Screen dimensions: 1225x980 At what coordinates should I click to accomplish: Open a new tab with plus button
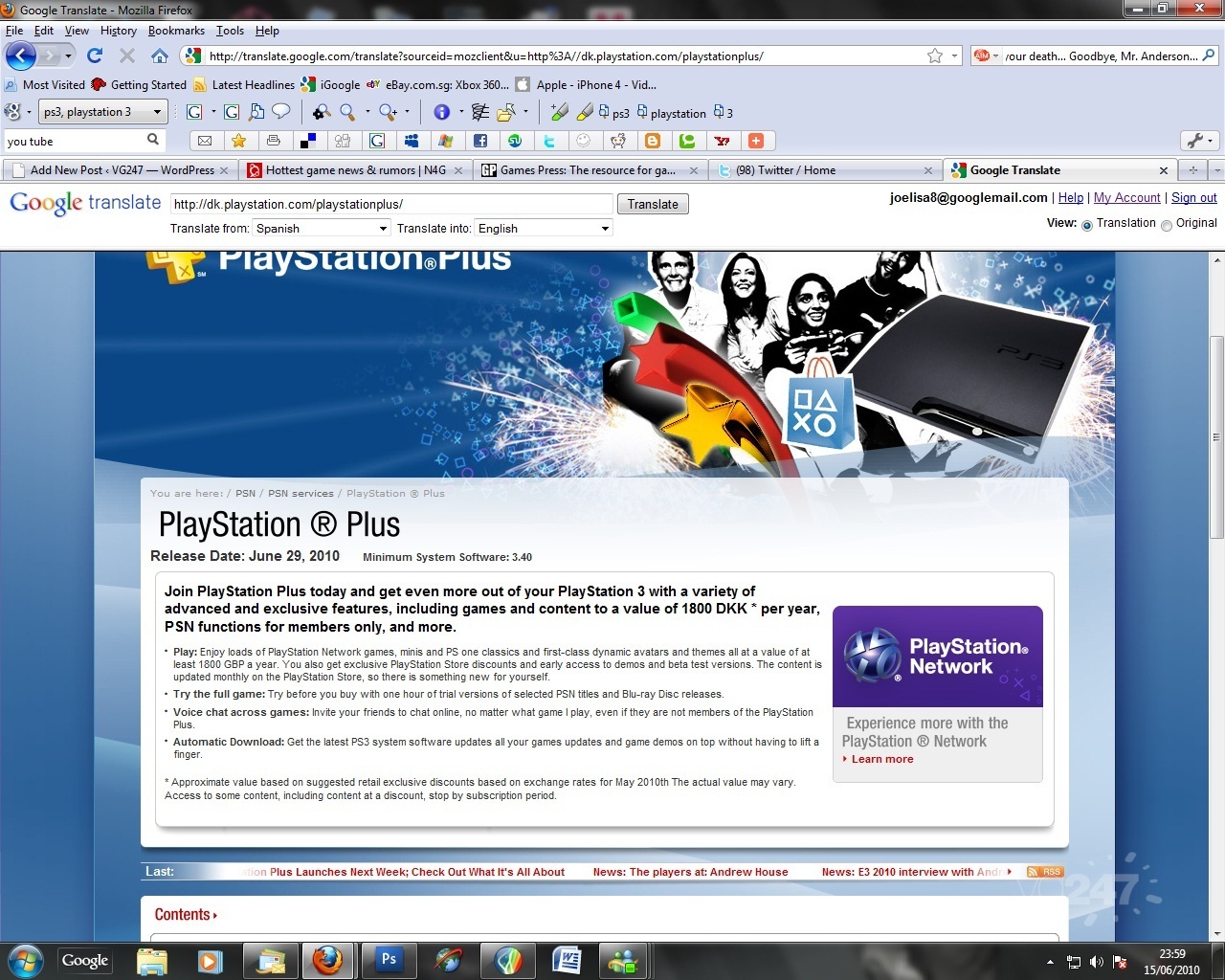[1192, 170]
